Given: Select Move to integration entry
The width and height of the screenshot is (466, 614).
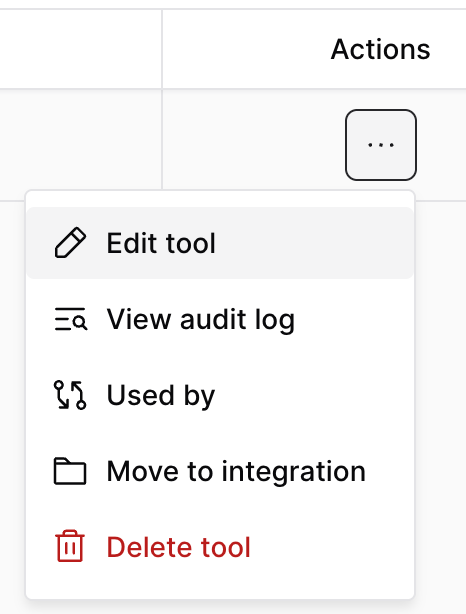Looking at the screenshot, I should tap(220, 471).
